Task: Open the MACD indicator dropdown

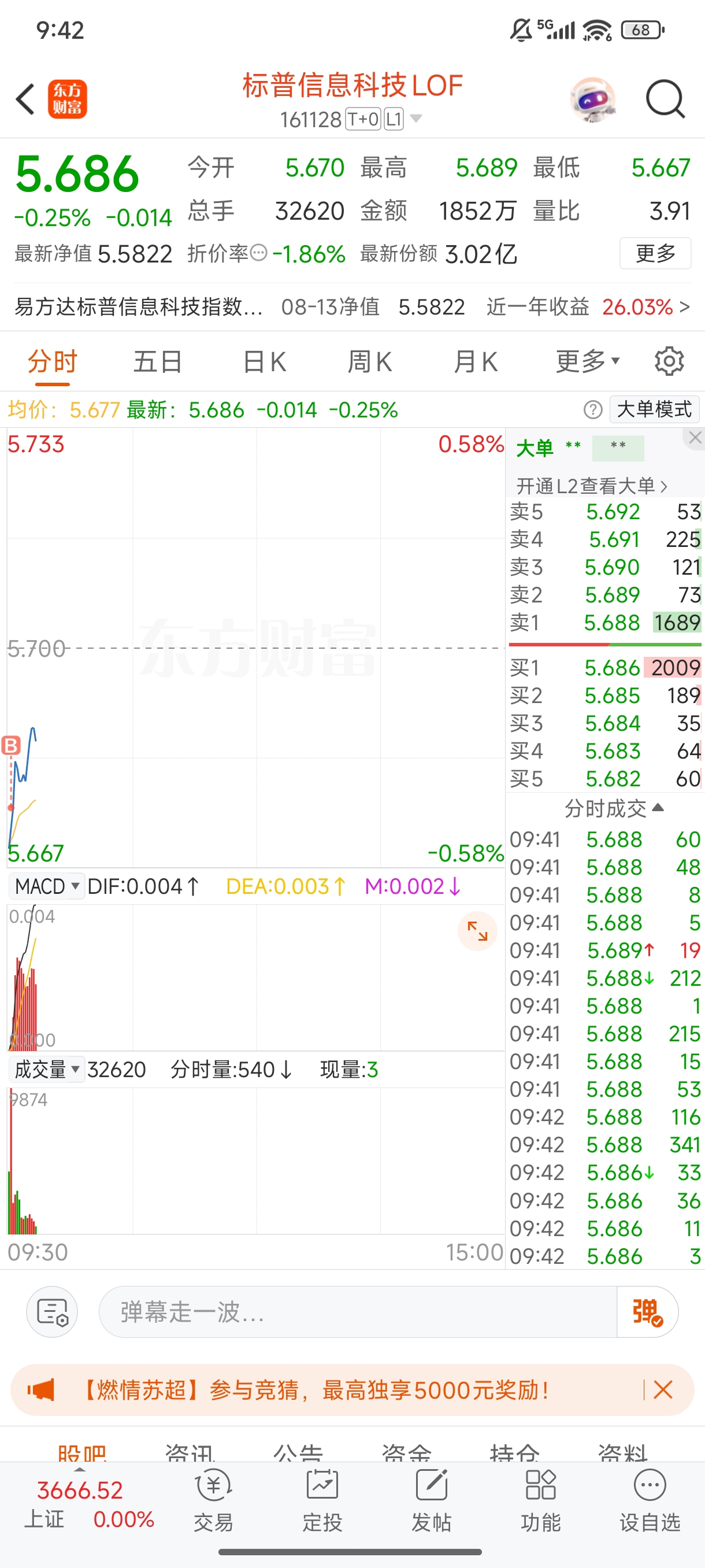Action: [x=48, y=886]
